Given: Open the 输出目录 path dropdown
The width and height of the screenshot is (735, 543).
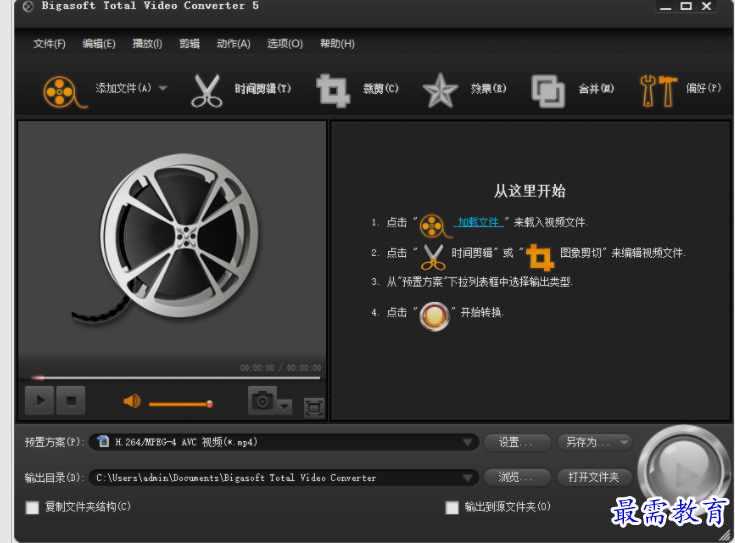Looking at the screenshot, I should point(284,478).
